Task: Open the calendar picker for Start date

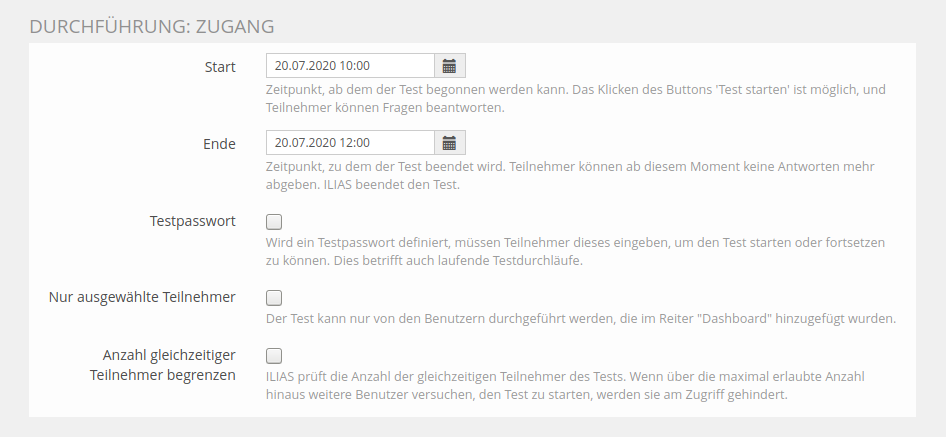Action: (x=450, y=66)
